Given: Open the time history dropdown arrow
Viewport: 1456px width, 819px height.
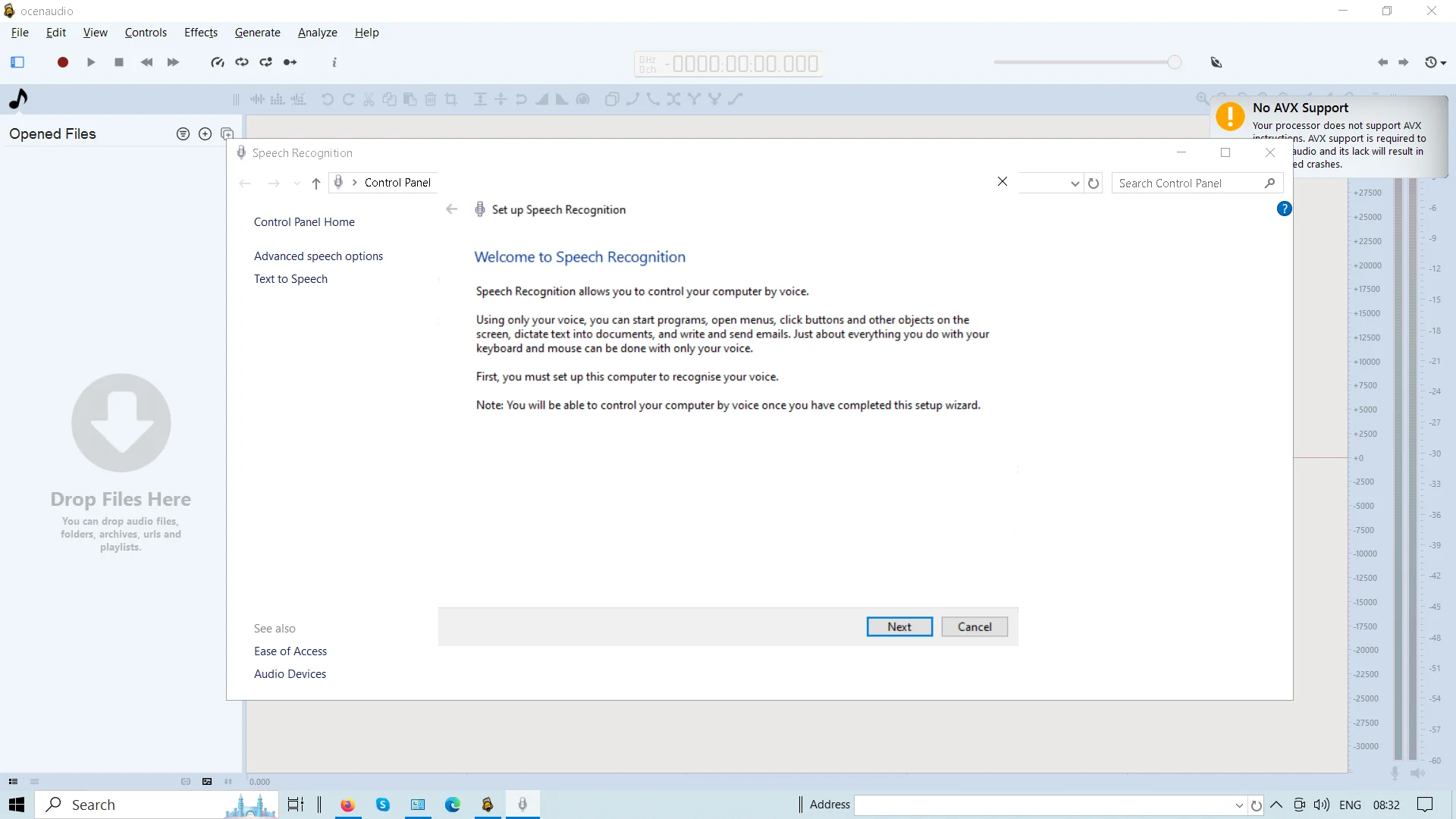Looking at the screenshot, I should (1443, 63).
